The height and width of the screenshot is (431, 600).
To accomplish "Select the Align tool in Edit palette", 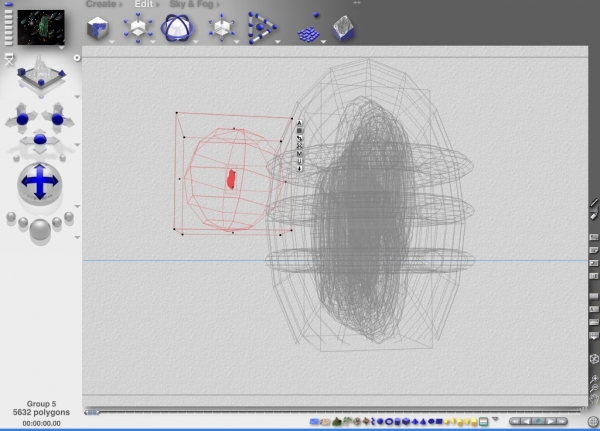I will click(x=261, y=28).
